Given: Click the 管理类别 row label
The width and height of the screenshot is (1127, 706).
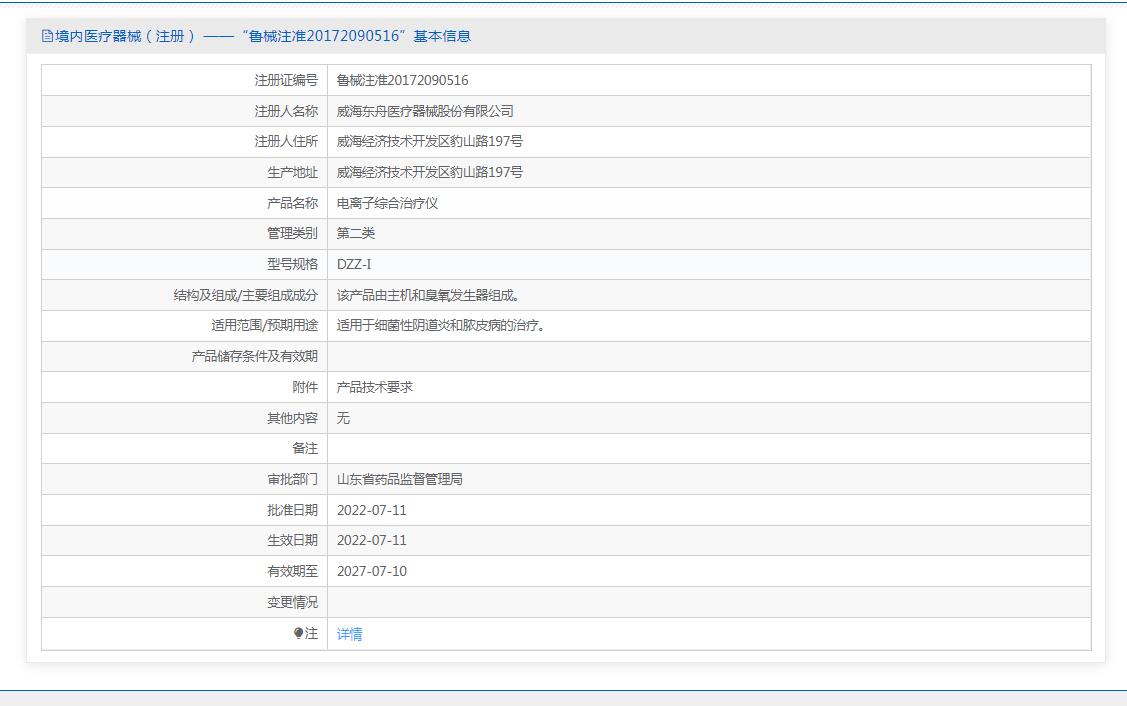Looking at the screenshot, I should [293, 234].
